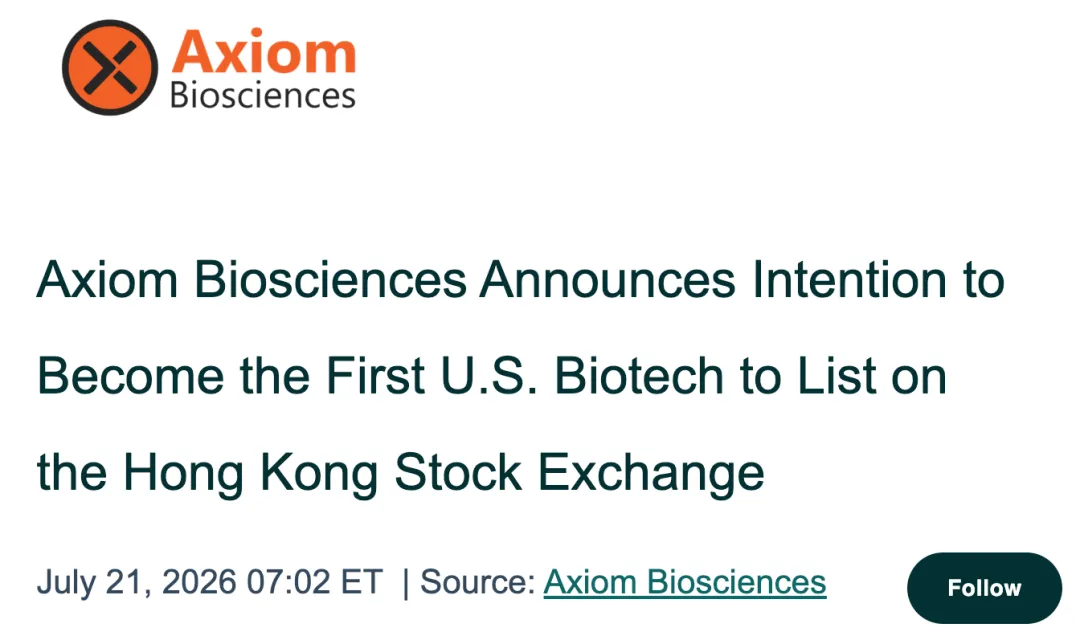Viewport: 1080px width, 644px height.
Task: Click the date "July 21"
Action: [89, 583]
